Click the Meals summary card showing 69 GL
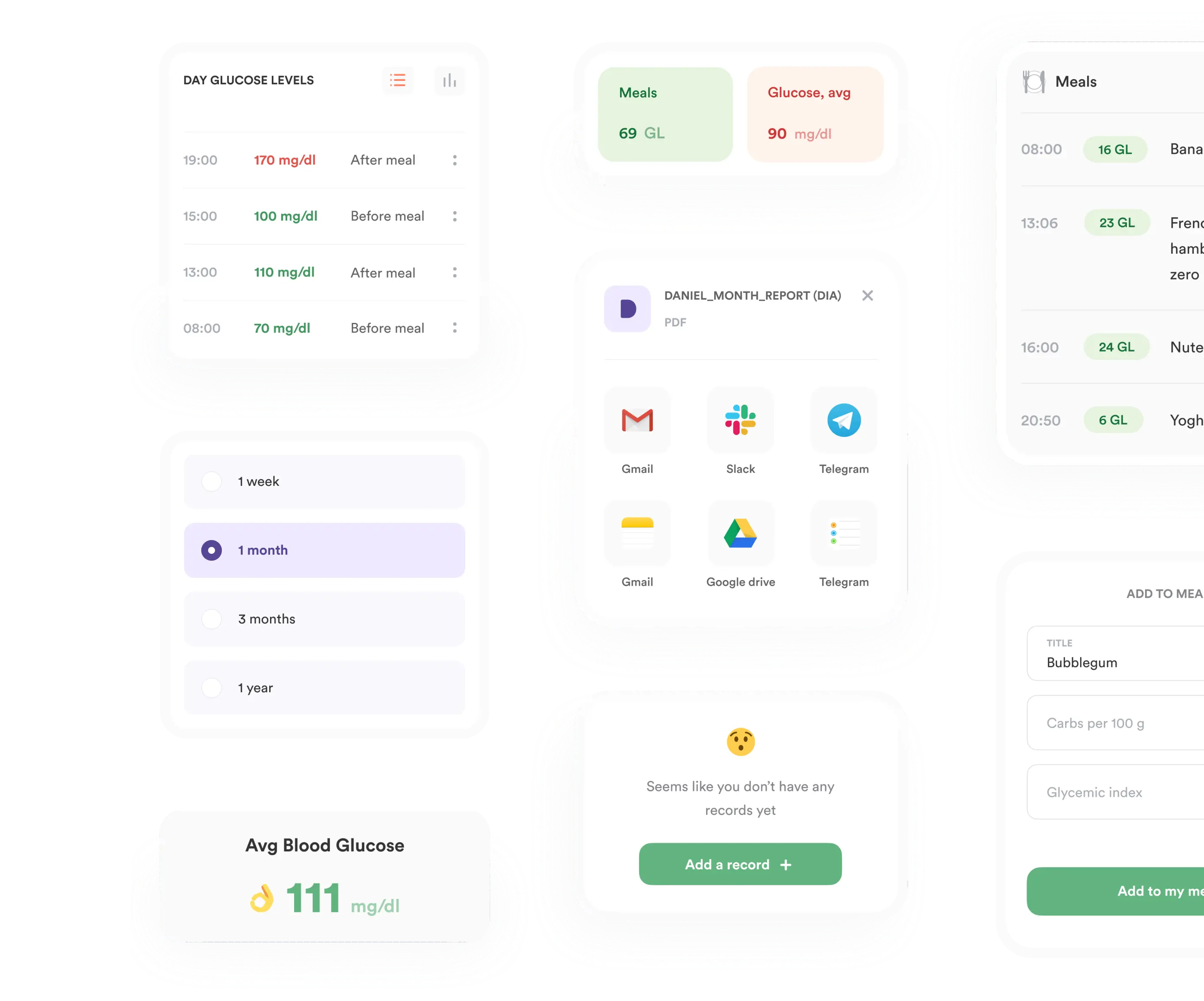 (x=660, y=113)
